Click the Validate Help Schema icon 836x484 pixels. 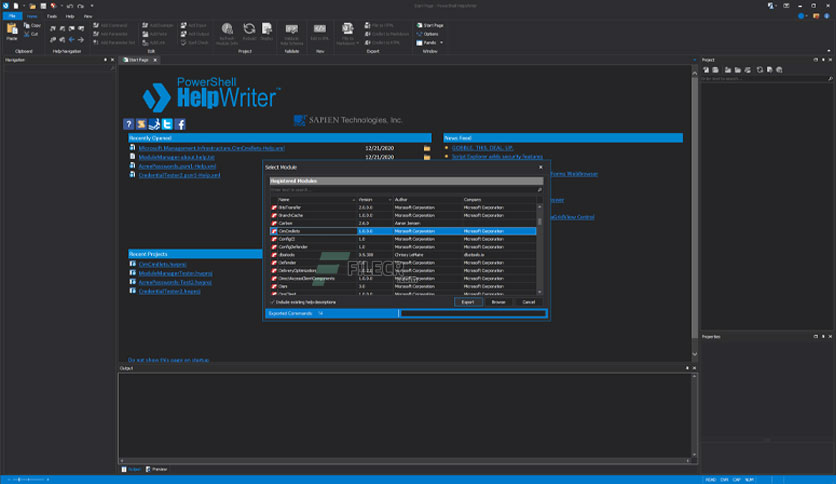click(292, 29)
